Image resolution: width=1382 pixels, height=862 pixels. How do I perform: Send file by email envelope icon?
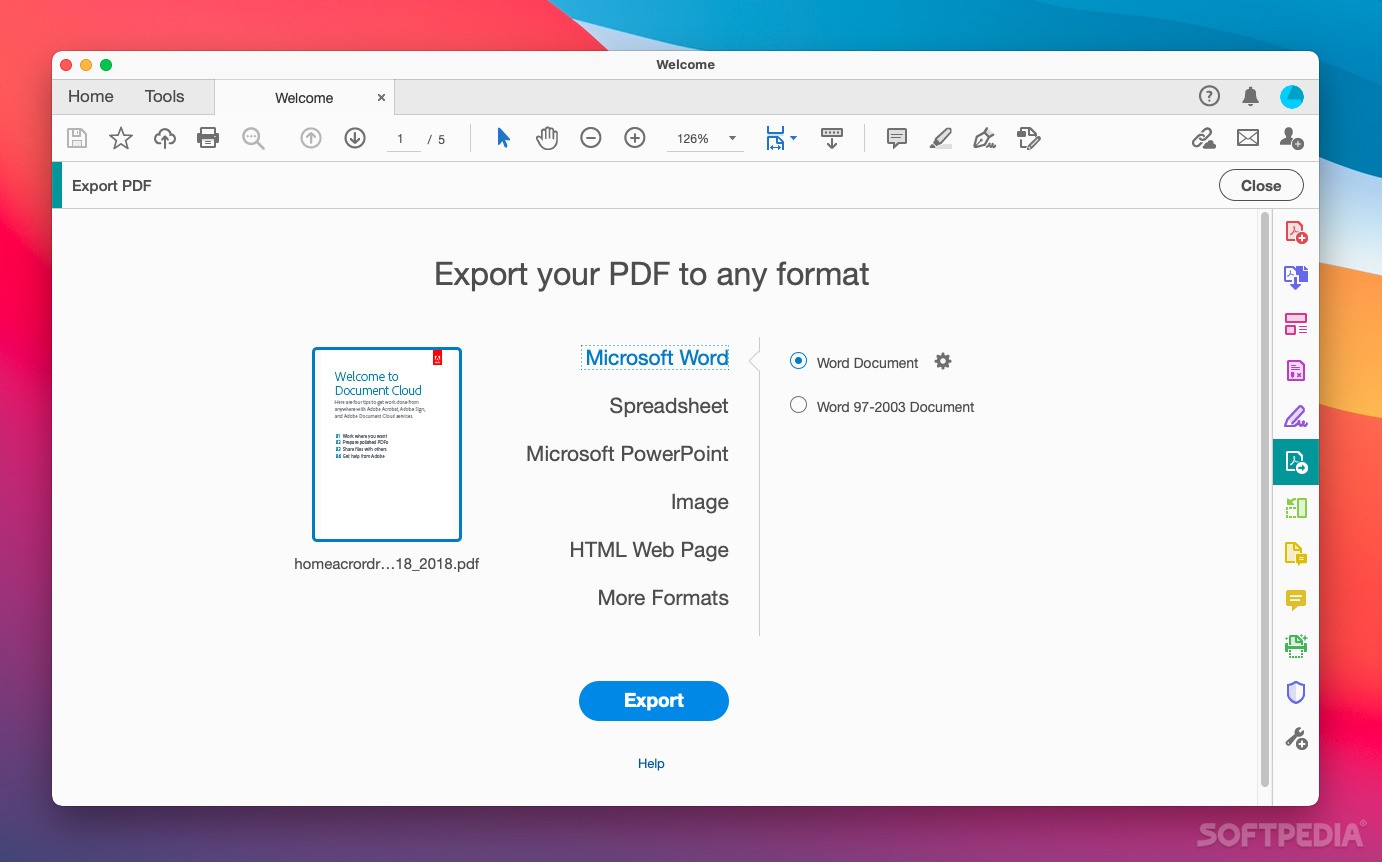coord(1248,138)
